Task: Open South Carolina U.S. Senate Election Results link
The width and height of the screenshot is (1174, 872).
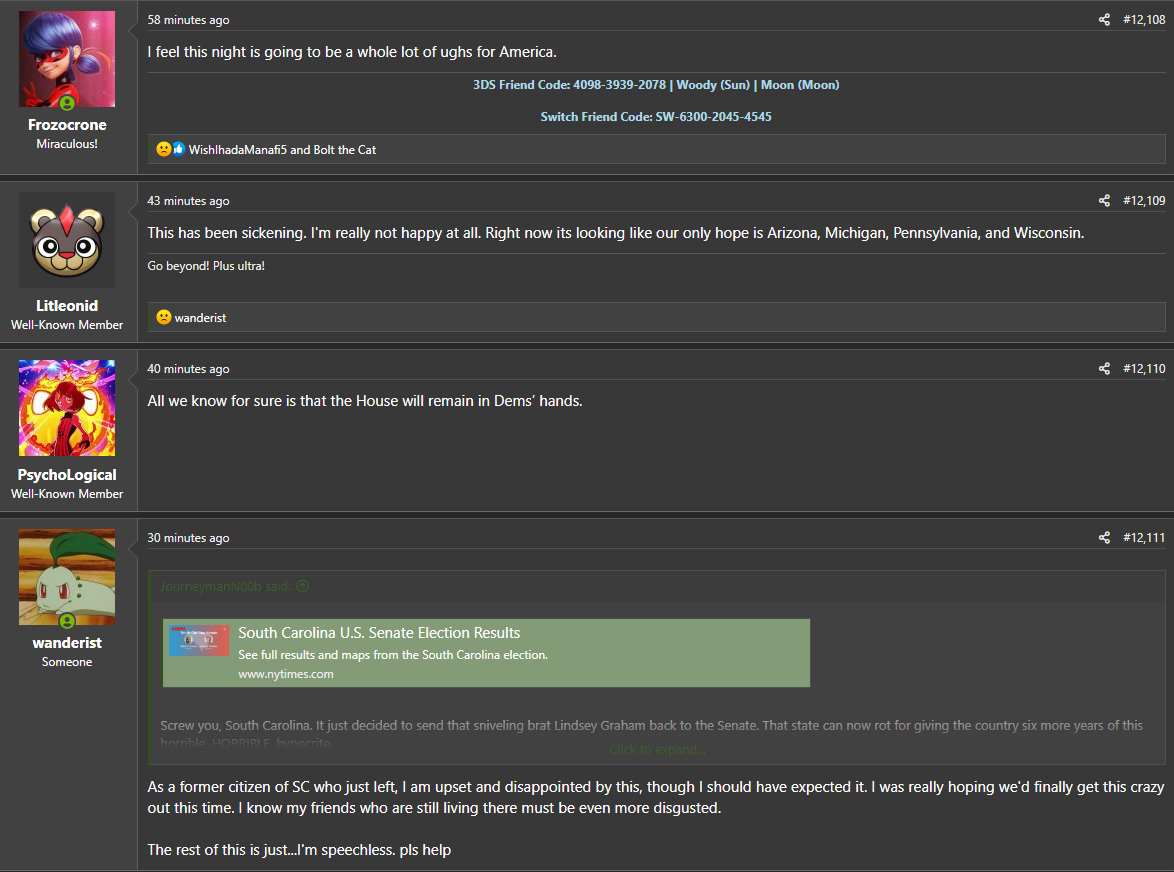Action: [379, 632]
